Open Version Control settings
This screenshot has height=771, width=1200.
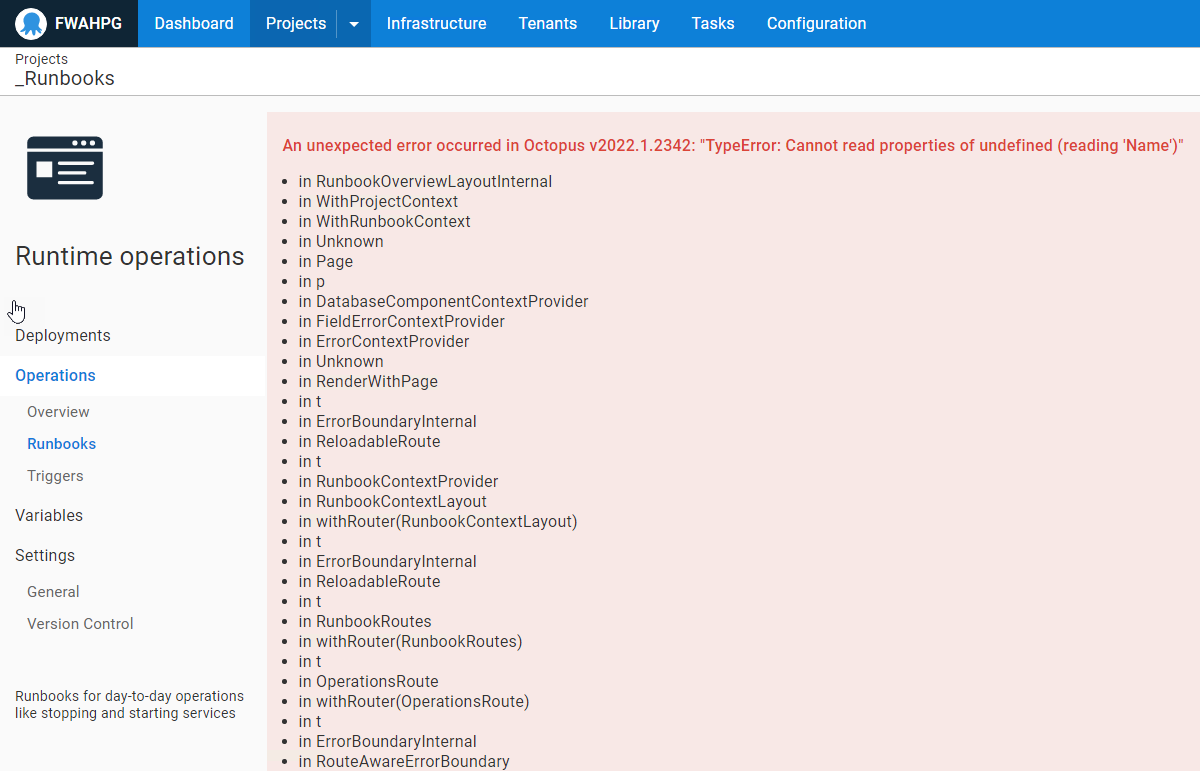coord(80,623)
